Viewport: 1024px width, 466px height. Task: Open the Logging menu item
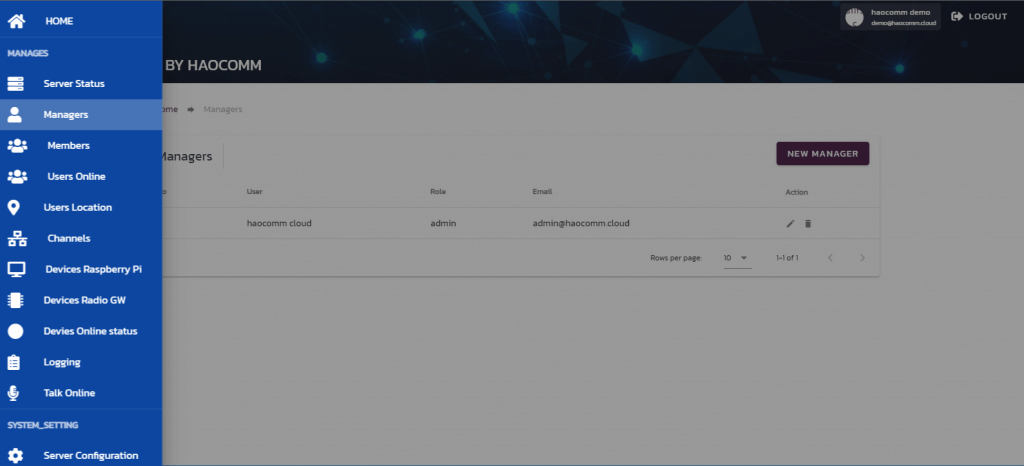(x=81, y=362)
